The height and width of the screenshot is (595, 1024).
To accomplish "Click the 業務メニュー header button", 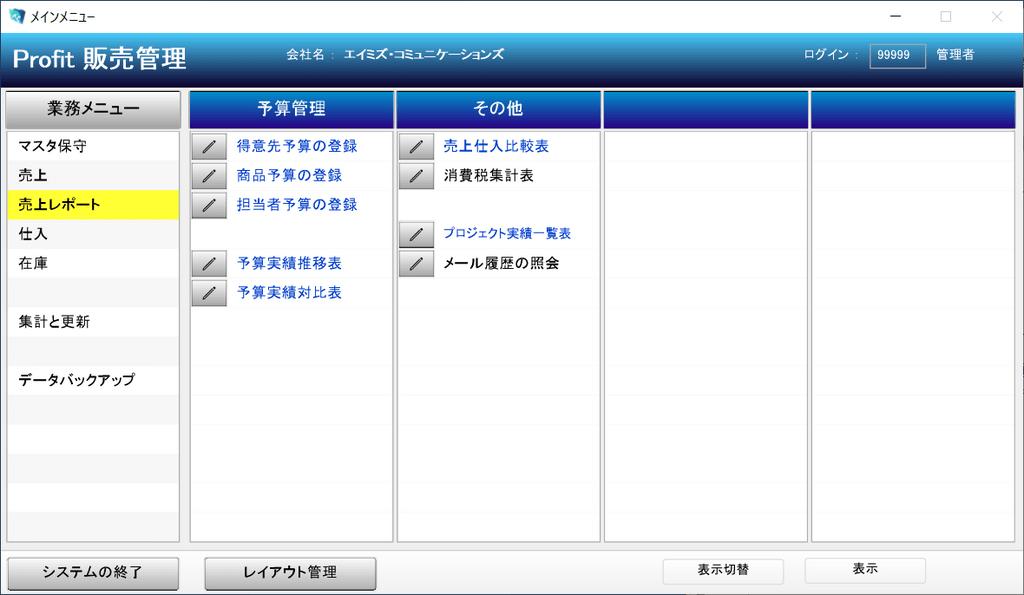I will point(93,109).
